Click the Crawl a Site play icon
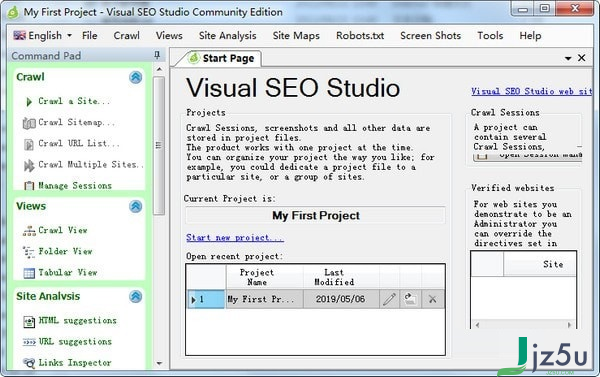This screenshot has width=600, height=377. point(29,102)
